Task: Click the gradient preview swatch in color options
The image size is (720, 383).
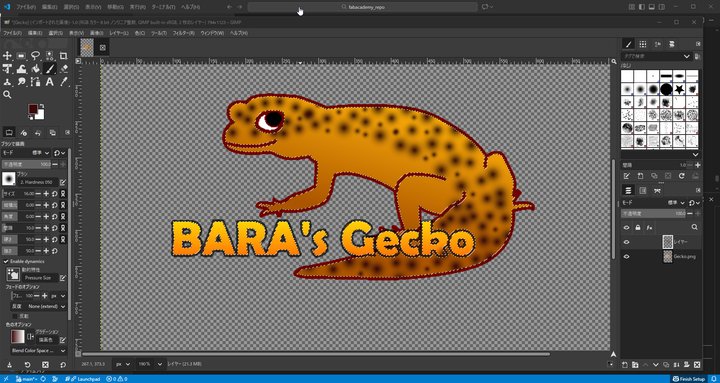Action: tap(18, 337)
